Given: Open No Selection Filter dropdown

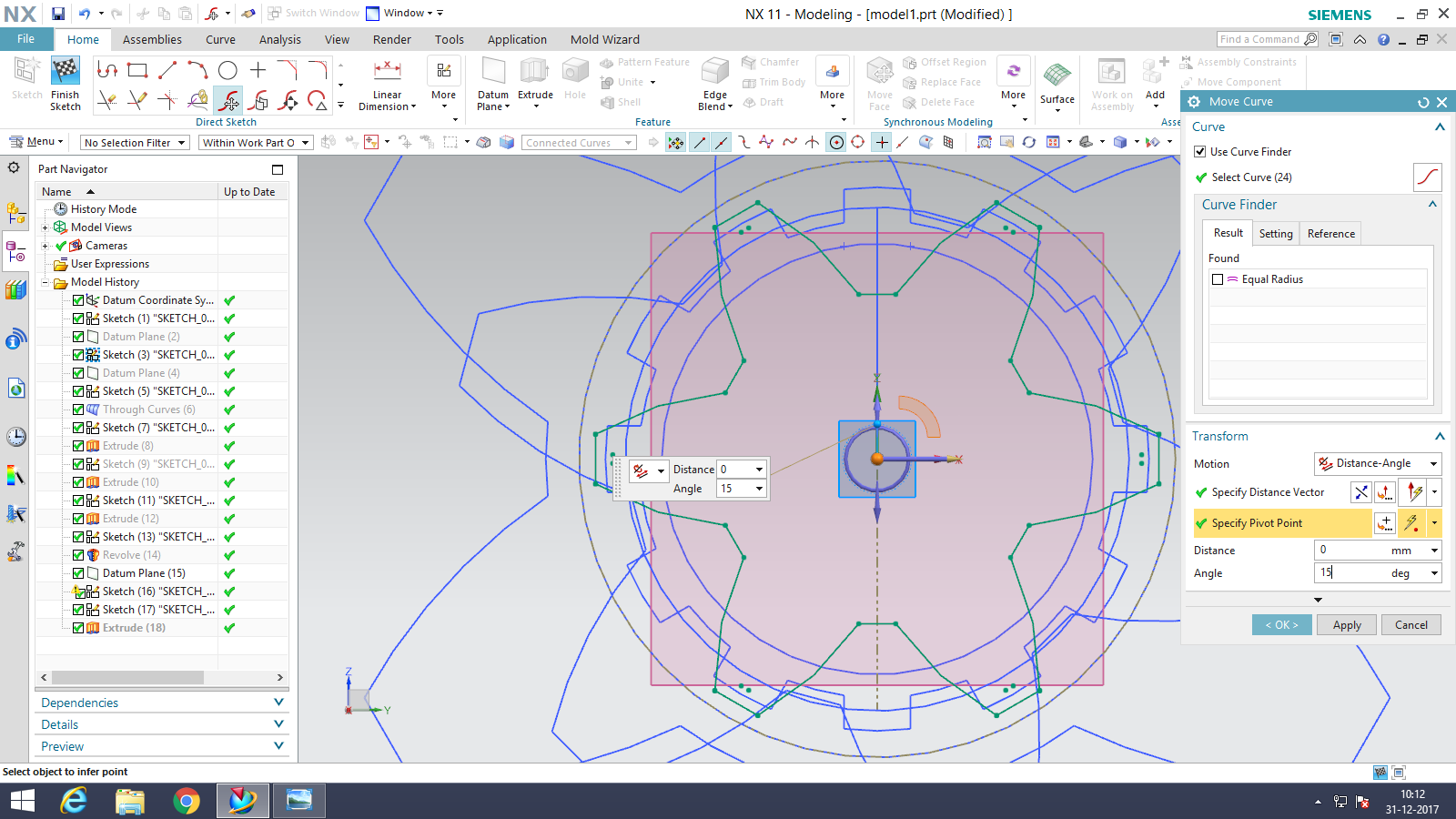Looking at the screenshot, I should [x=135, y=143].
